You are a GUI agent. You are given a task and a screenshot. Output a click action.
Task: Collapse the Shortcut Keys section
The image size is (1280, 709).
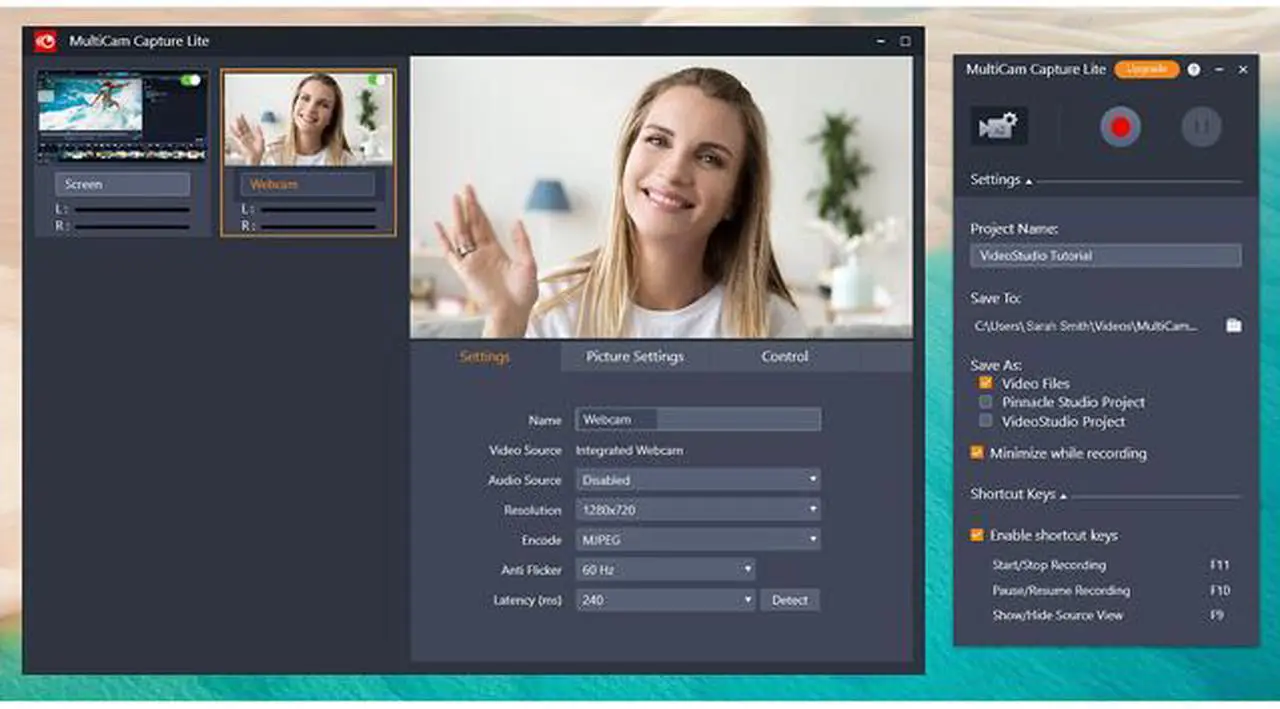click(x=1064, y=496)
